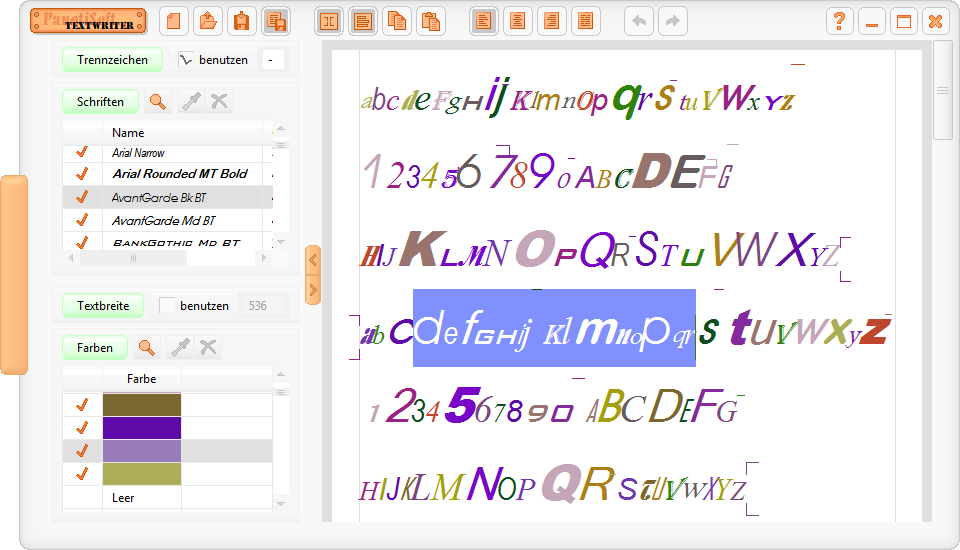Open a file with the folder icon

pyautogui.click(x=207, y=21)
